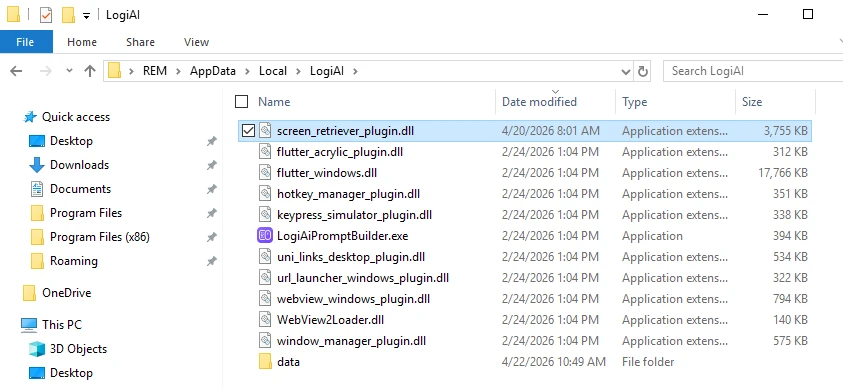The image size is (843, 389).
Task: Expand chevron after LogiAI in address bar
Action: [355, 71]
